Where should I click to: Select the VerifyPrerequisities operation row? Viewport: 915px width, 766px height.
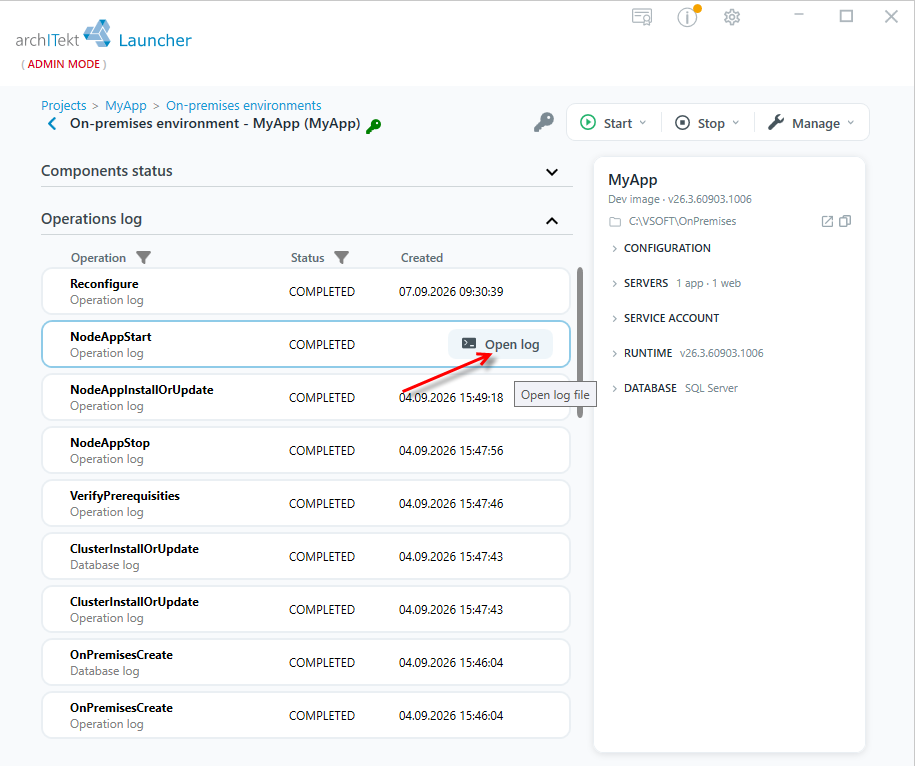point(306,503)
